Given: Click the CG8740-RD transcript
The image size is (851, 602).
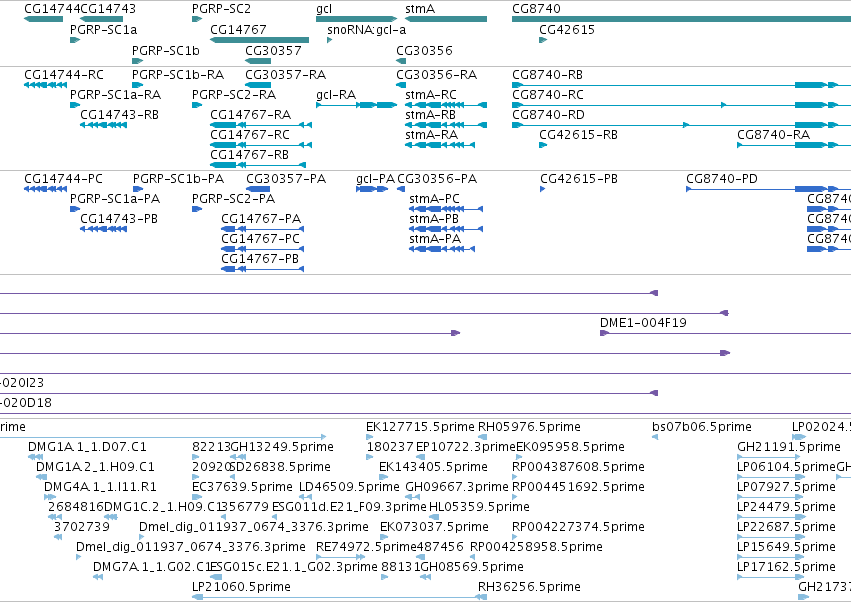Looking at the screenshot, I should [681, 125].
